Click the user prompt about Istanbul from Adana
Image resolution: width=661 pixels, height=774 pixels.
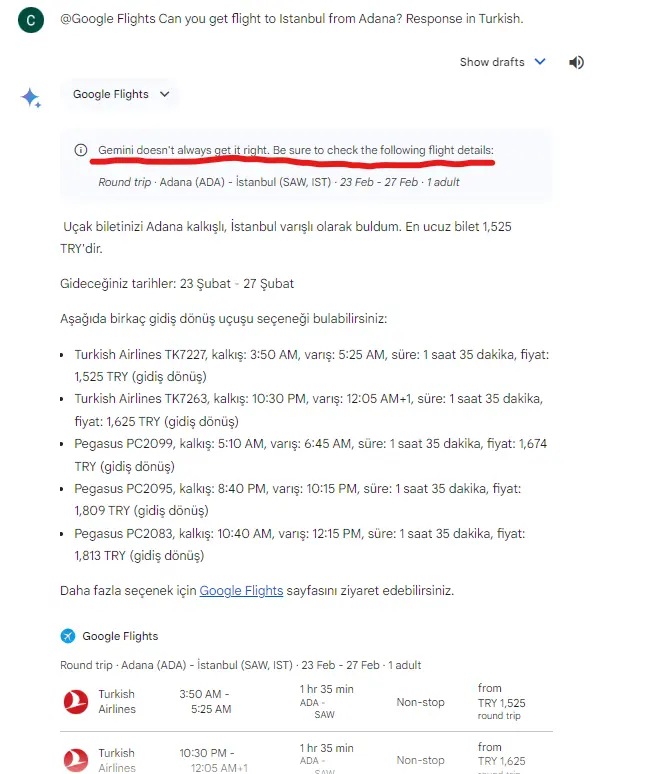pos(291,19)
